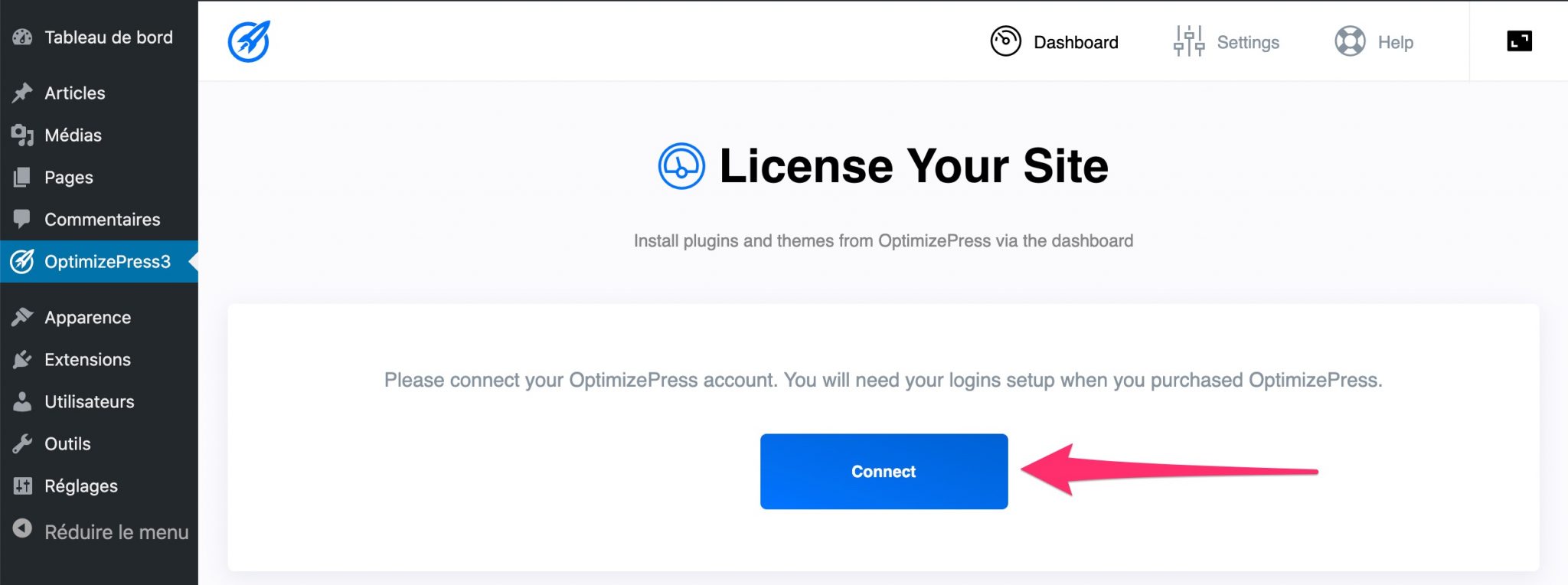1568x585 pixels.
Task: Click the Tableau de bord palette icon
Action: [x=23, y=37]
